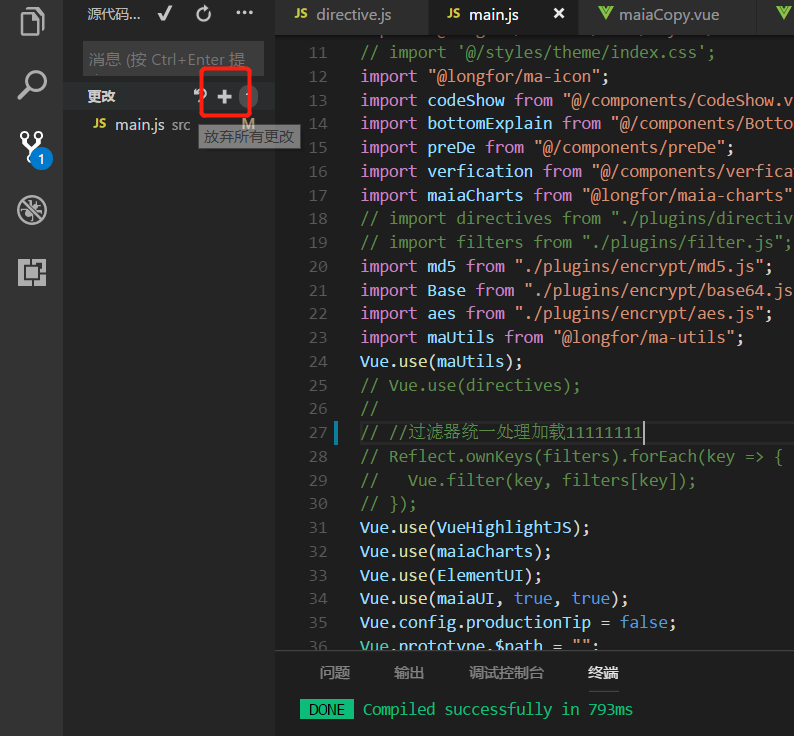Click 'Vue.use(maiaUI, true, true);' line
The width and height of the screenshot is (794, 736).
[494, 599]
